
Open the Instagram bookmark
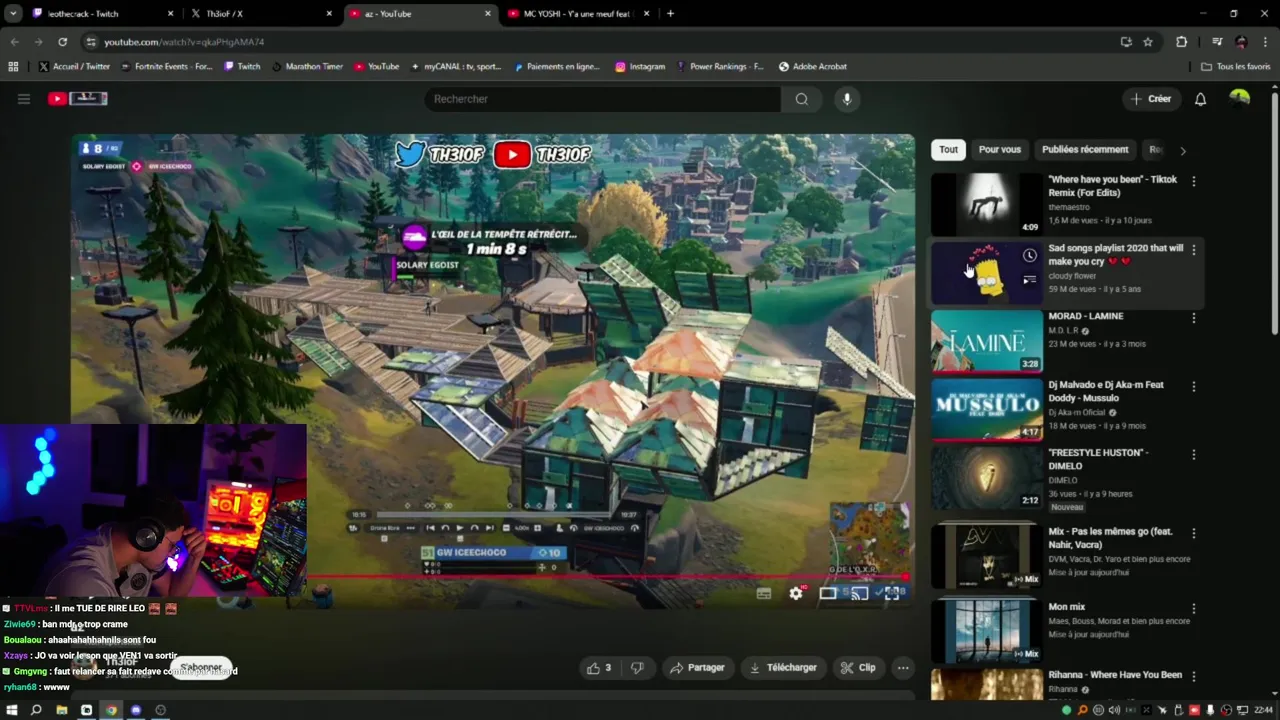coord(640,66)
